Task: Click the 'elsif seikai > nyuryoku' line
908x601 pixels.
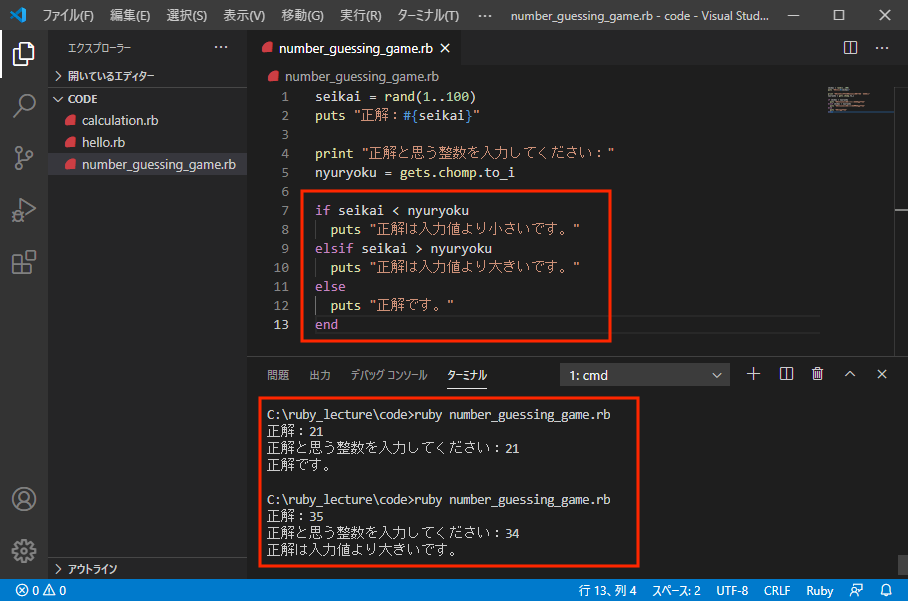Action: pyautogui.click(x=403, y=249)
